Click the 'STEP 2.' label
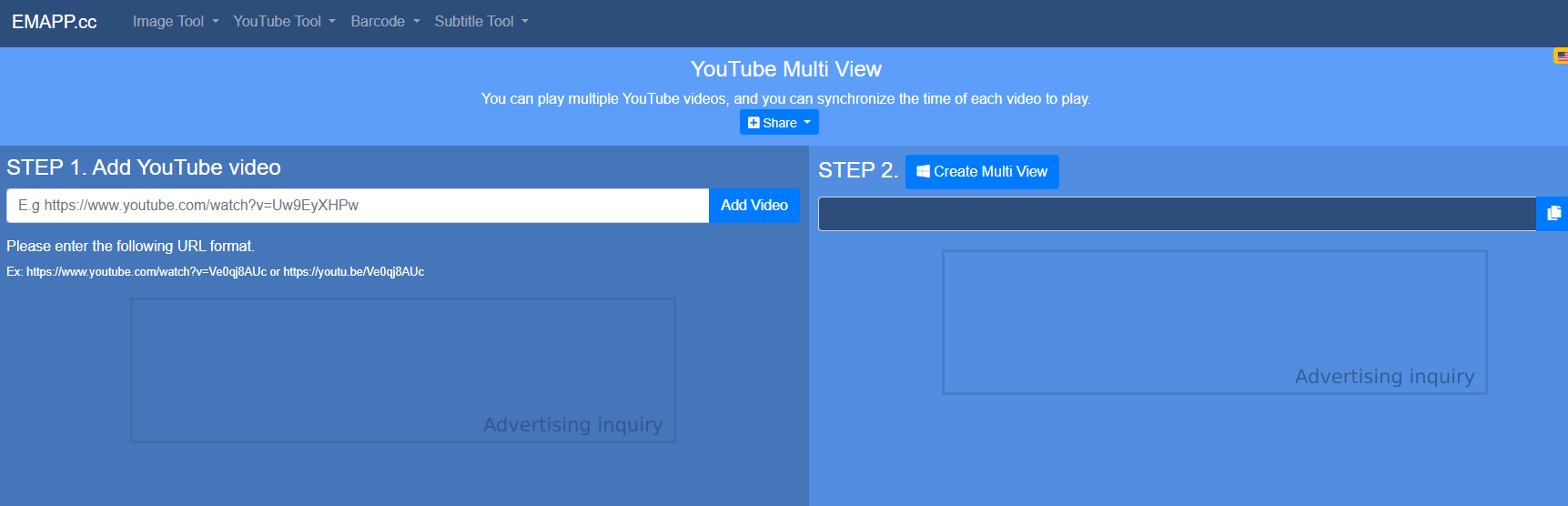The image size is (1568, 506). [857, 170]
